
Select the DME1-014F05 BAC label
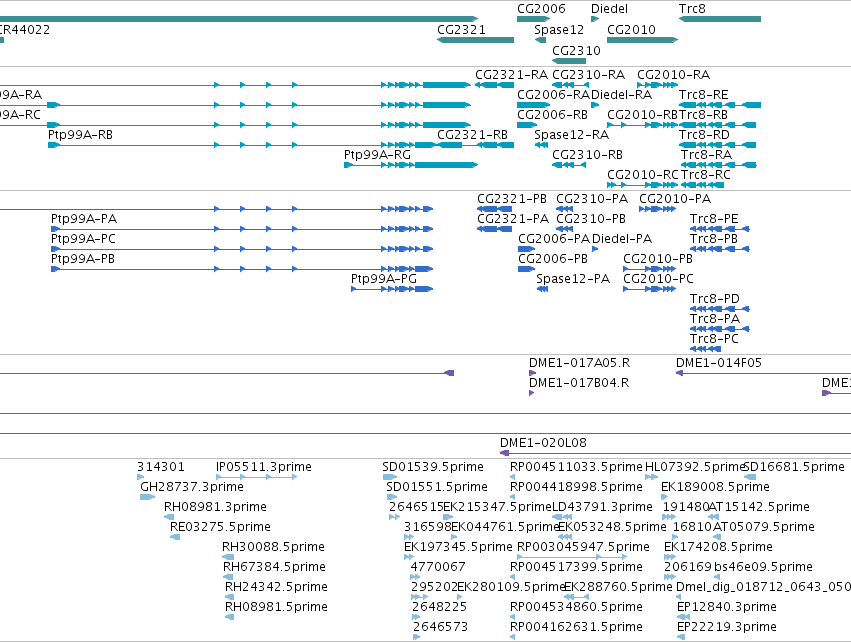click(x=719, y=363)
